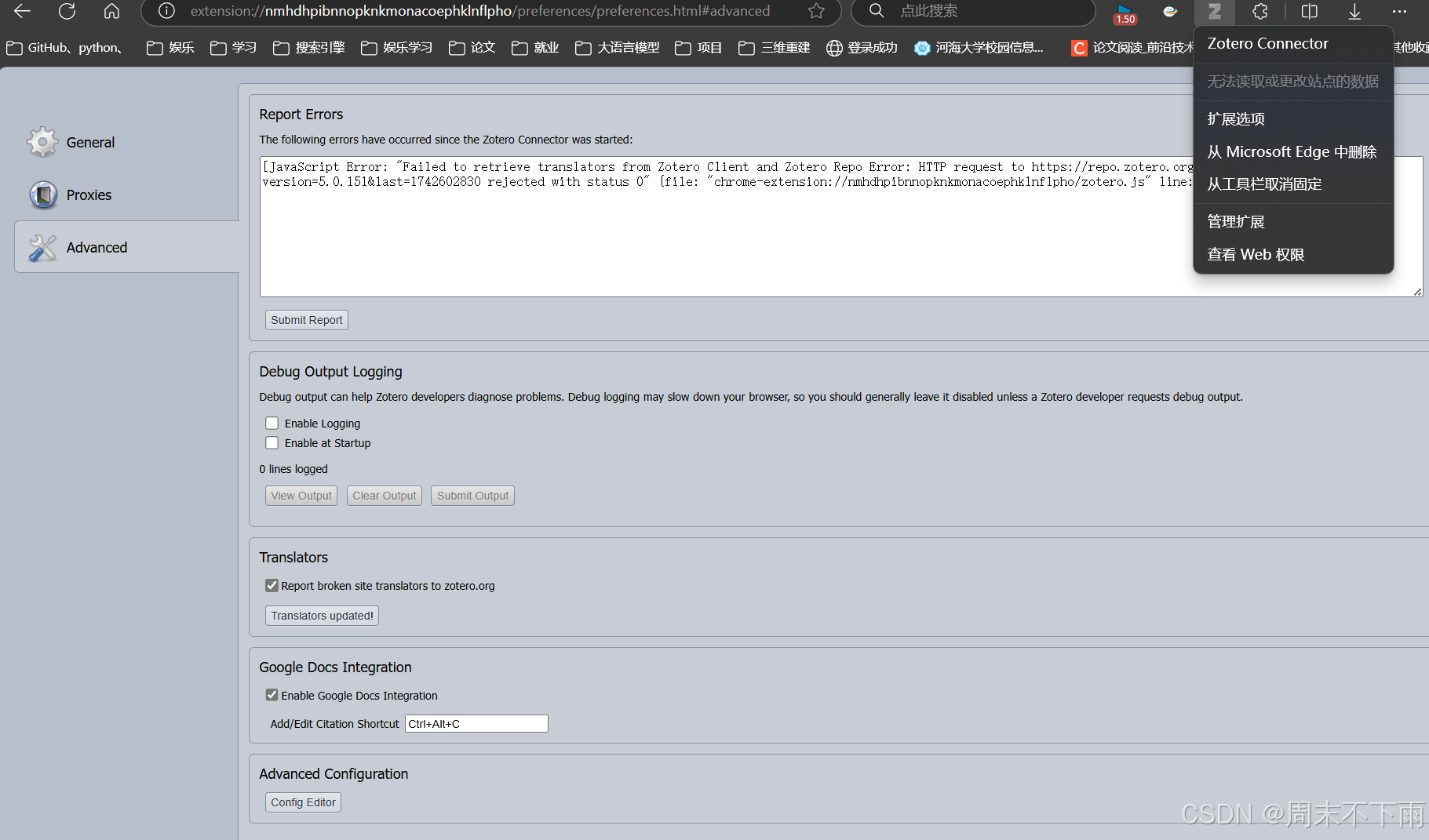
Task: Choose 从工具栏取消固定 menu entry
Action: [1292, 184]
